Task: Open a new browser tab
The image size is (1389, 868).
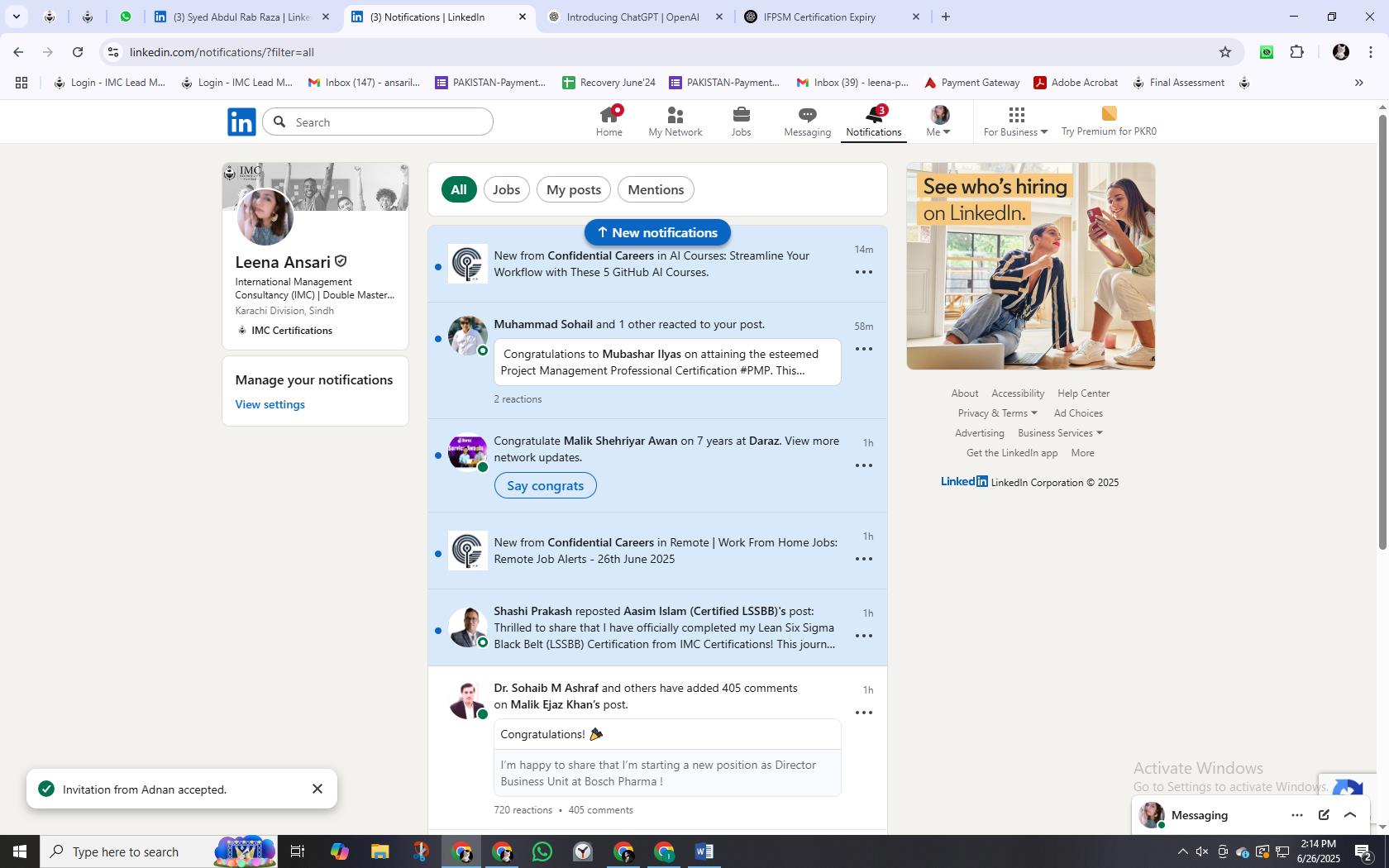Action: click(x=946, y=17)
